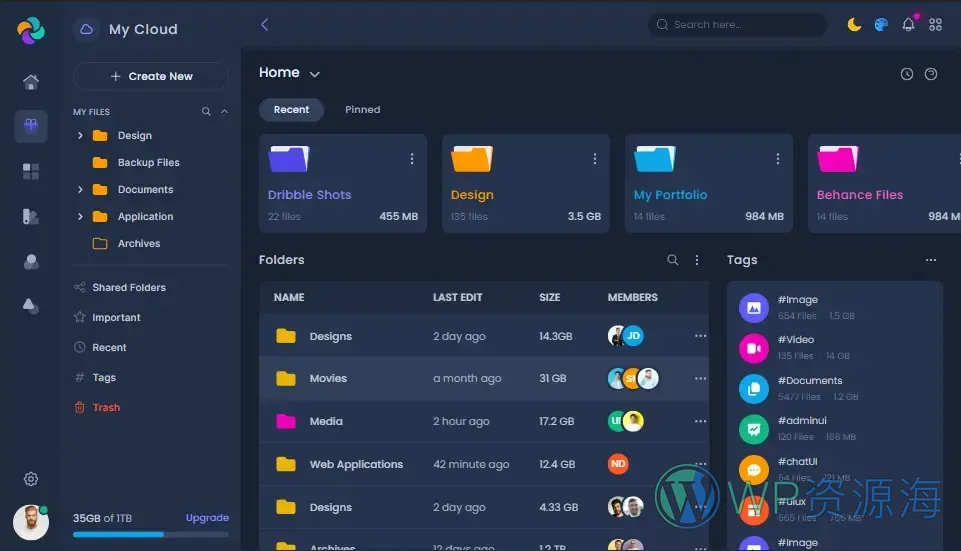
Task: Open settings gear in left sidebar
Action: (31, 479)
